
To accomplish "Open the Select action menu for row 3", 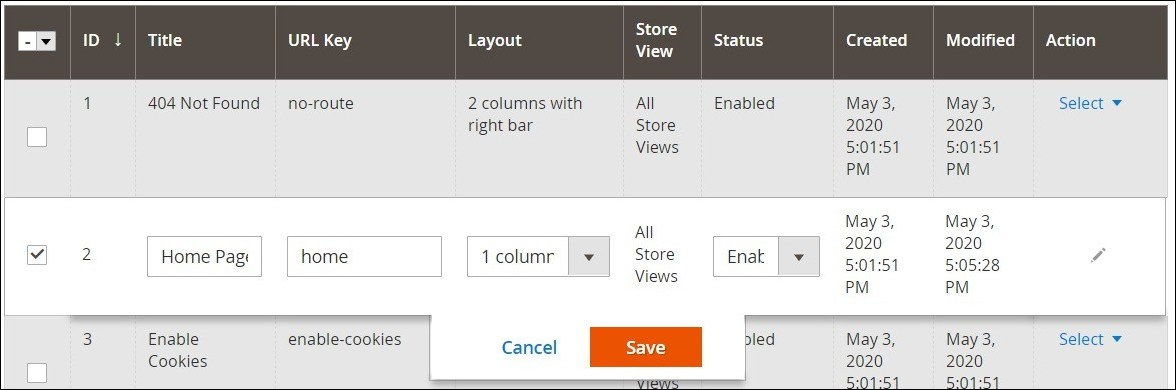I will (1090, 339).
